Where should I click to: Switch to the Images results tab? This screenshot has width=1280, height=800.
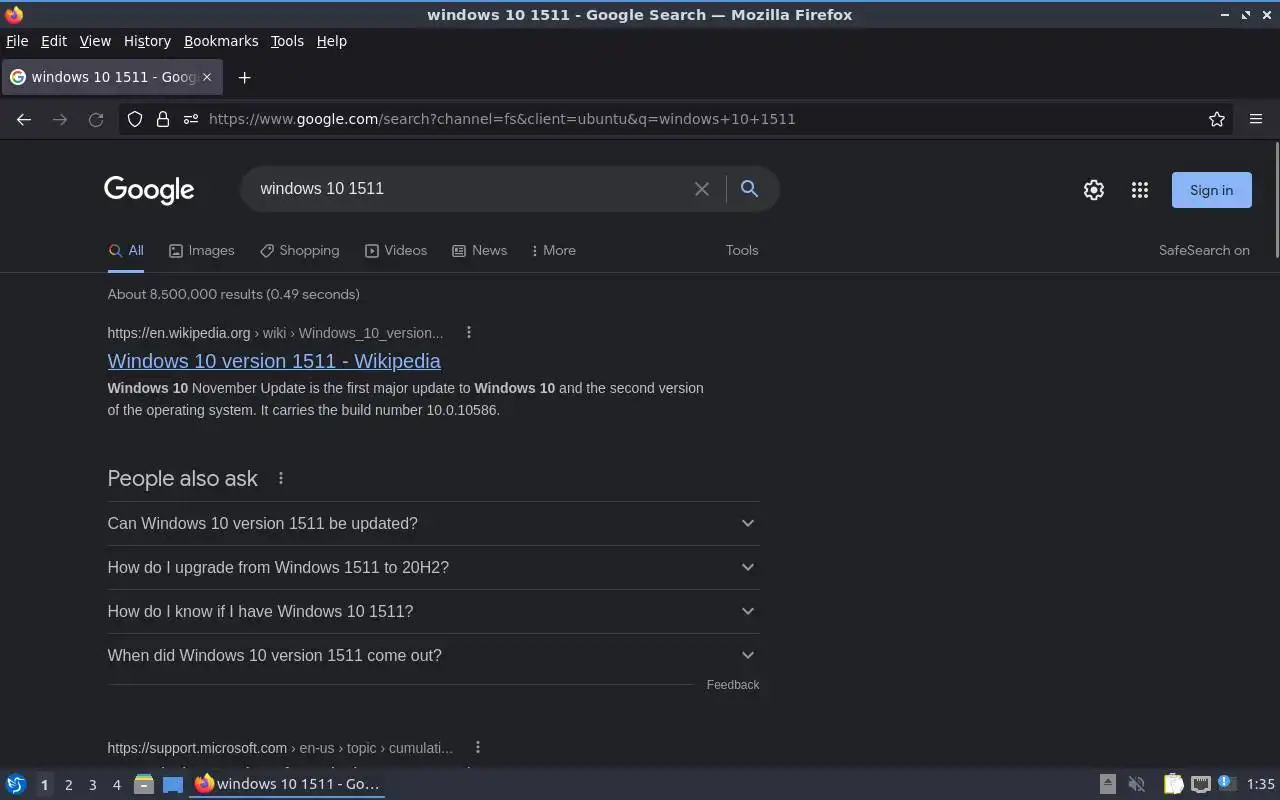(x=201, y=251)
